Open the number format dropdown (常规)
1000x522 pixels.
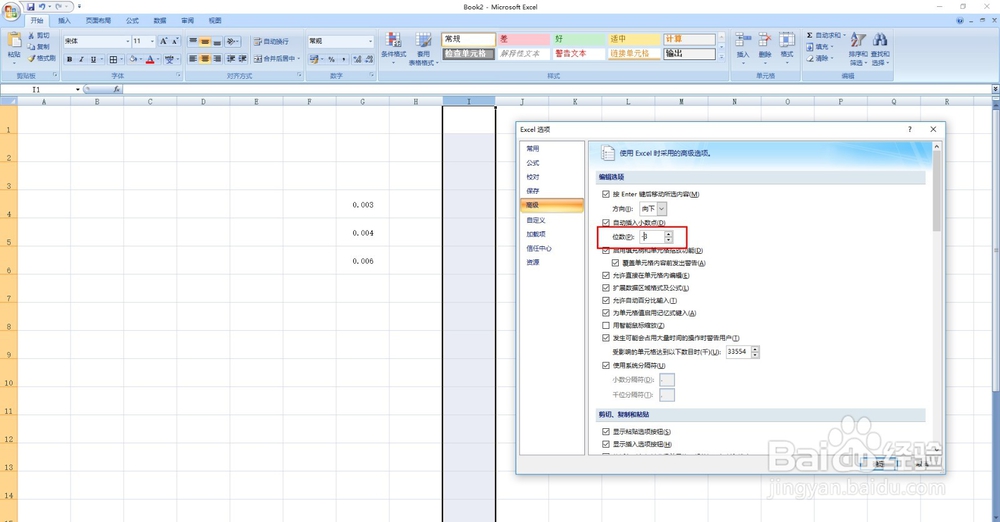(x=370, y=41)
